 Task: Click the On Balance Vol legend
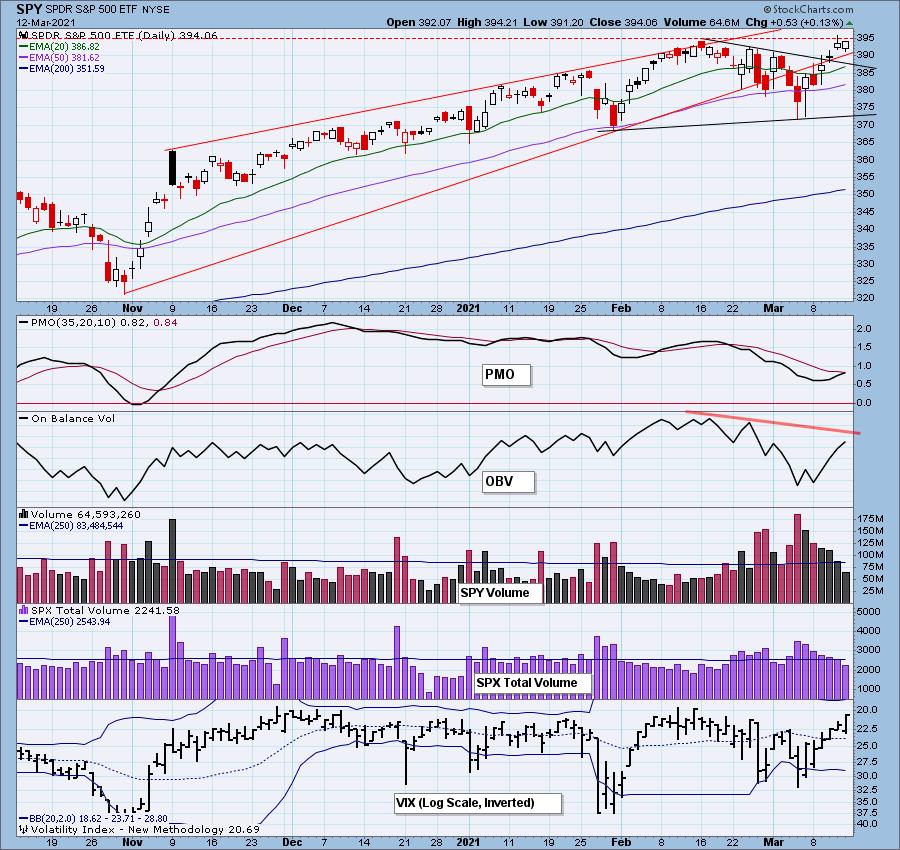point(67,418)
